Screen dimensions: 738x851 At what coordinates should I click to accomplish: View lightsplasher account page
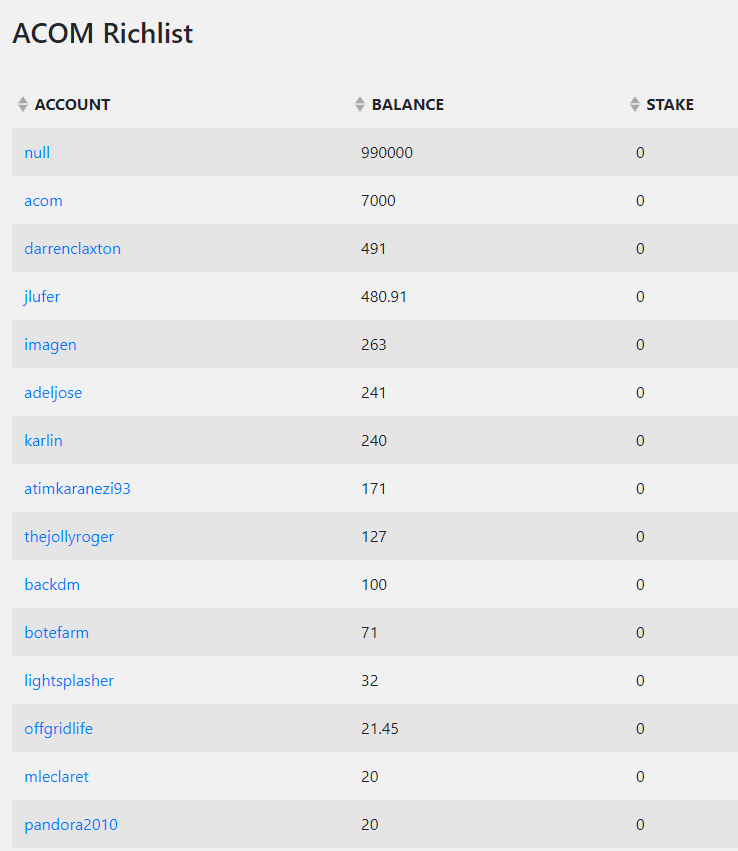click(69, 681)
